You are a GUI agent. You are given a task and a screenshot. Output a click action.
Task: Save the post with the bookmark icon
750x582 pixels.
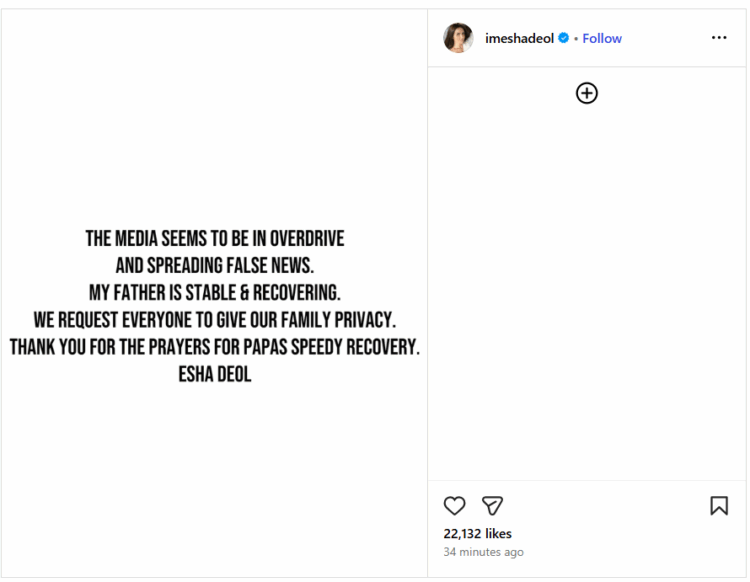tap(719, 505)
